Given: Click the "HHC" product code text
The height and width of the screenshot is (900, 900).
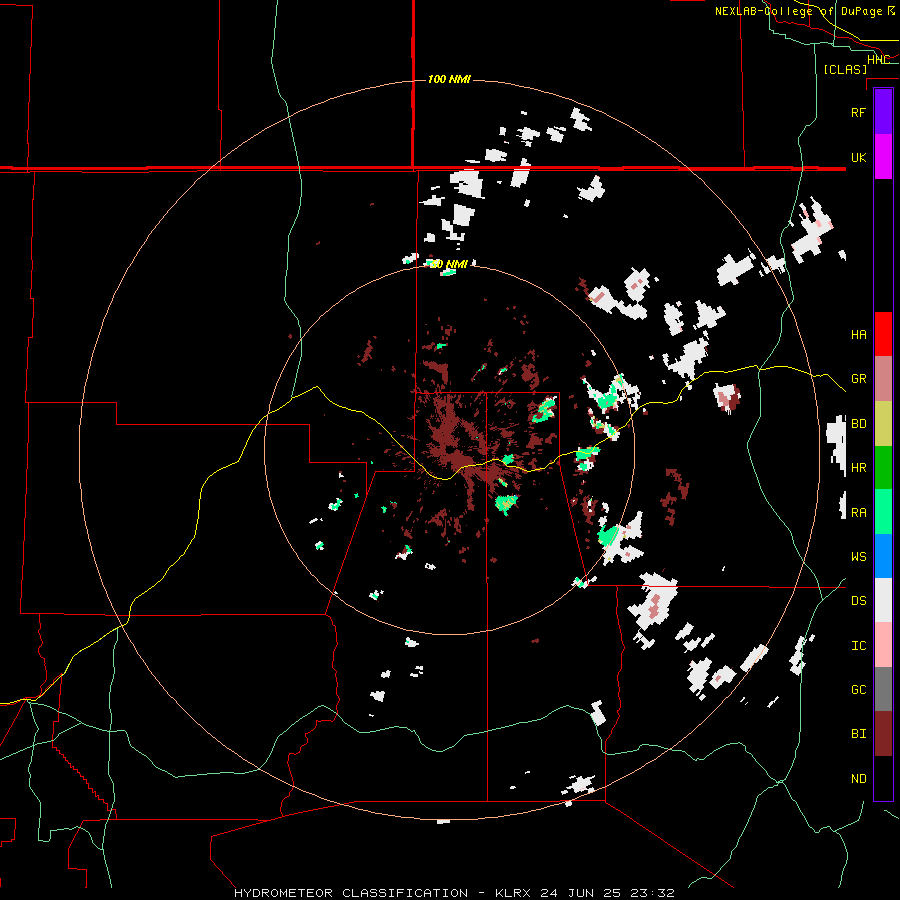Looking at the screenshot, I should [x=878, y=60].
